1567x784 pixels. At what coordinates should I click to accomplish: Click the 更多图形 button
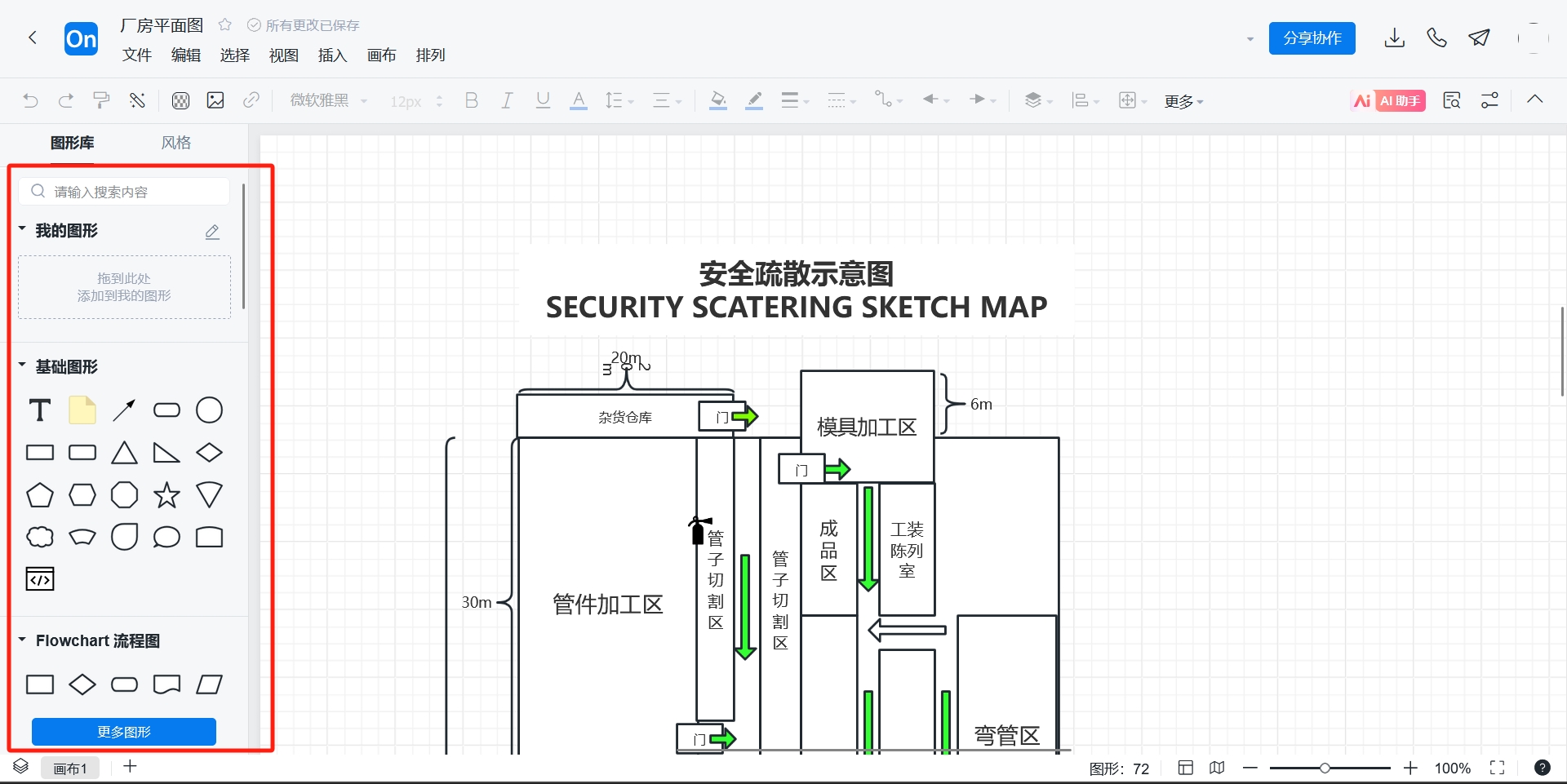(124, 732)
